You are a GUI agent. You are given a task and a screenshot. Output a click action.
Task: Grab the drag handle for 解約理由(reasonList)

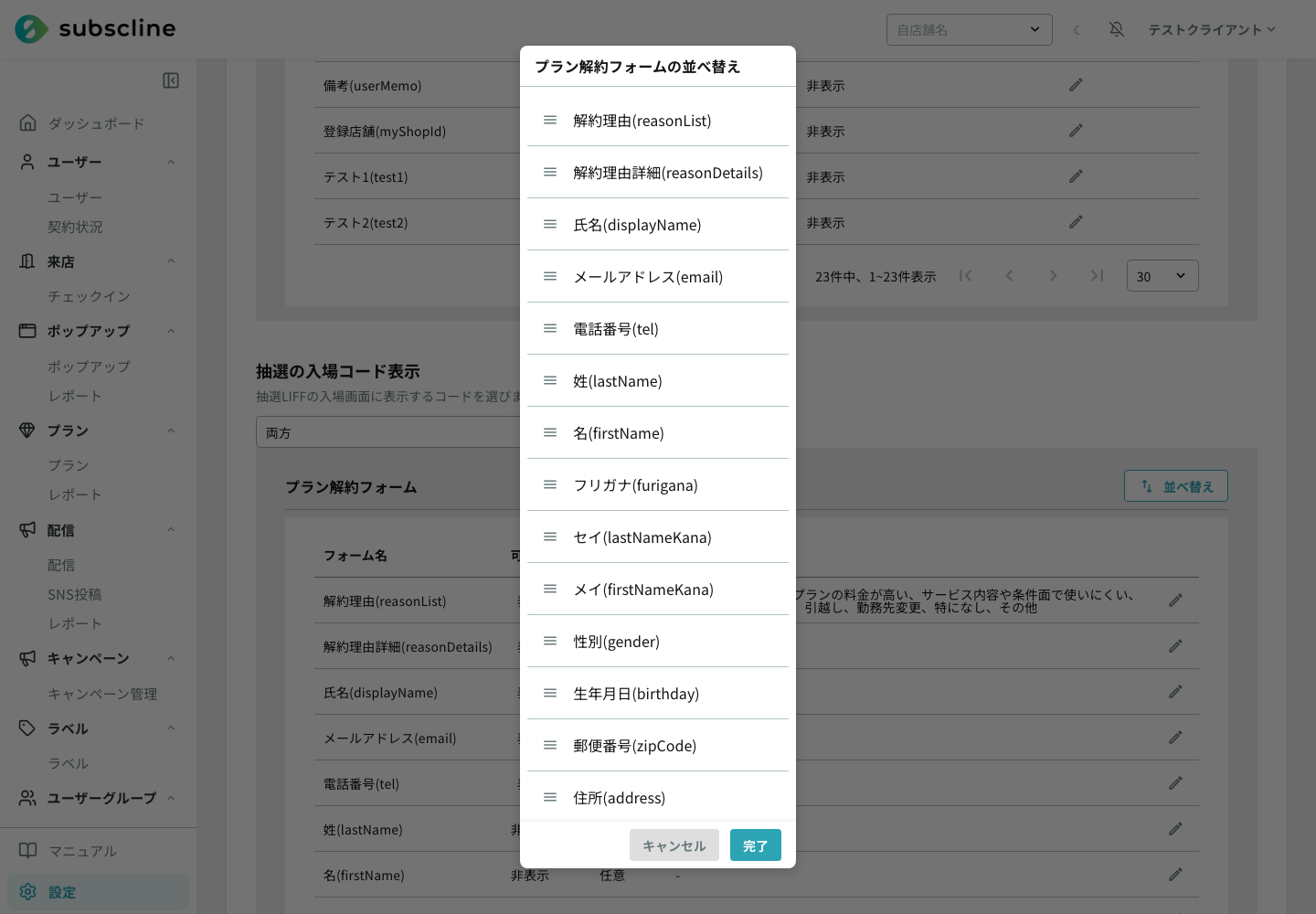pos(550,120)
